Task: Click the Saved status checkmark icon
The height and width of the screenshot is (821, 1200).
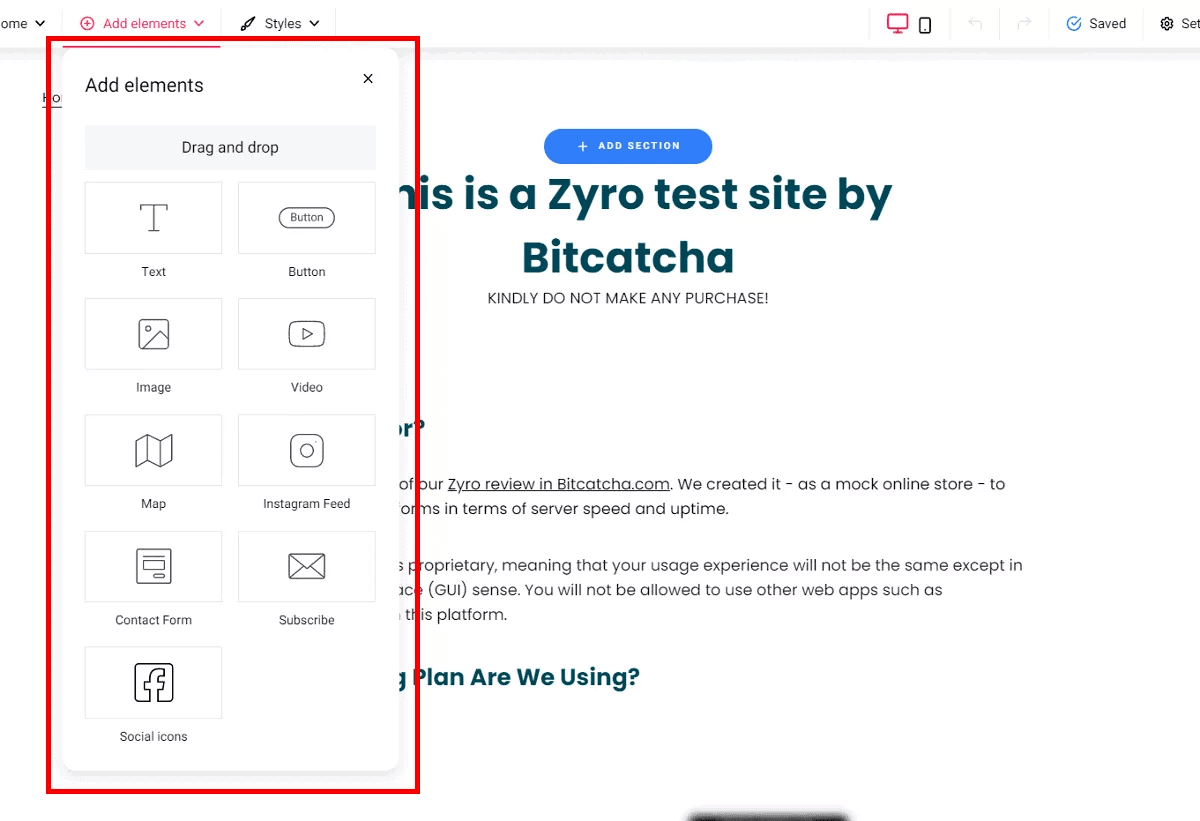Action: [1074, 23]
